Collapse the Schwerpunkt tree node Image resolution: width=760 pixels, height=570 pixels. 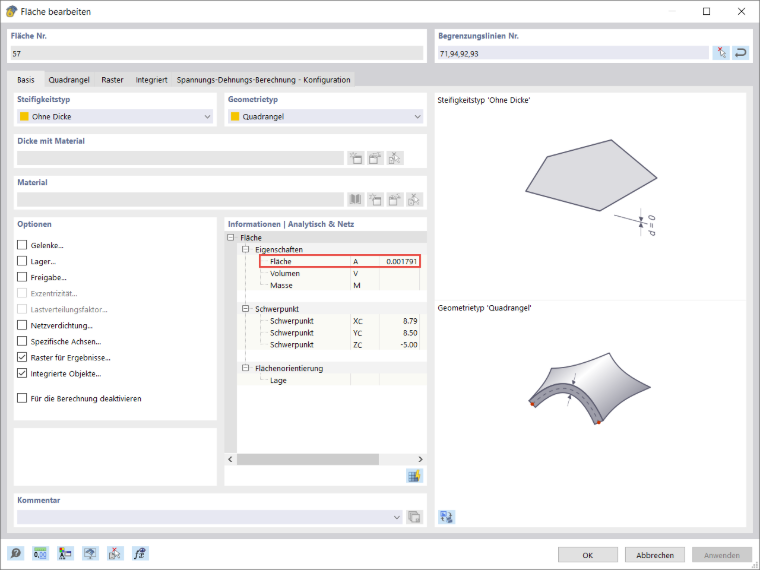coord(246,309)
